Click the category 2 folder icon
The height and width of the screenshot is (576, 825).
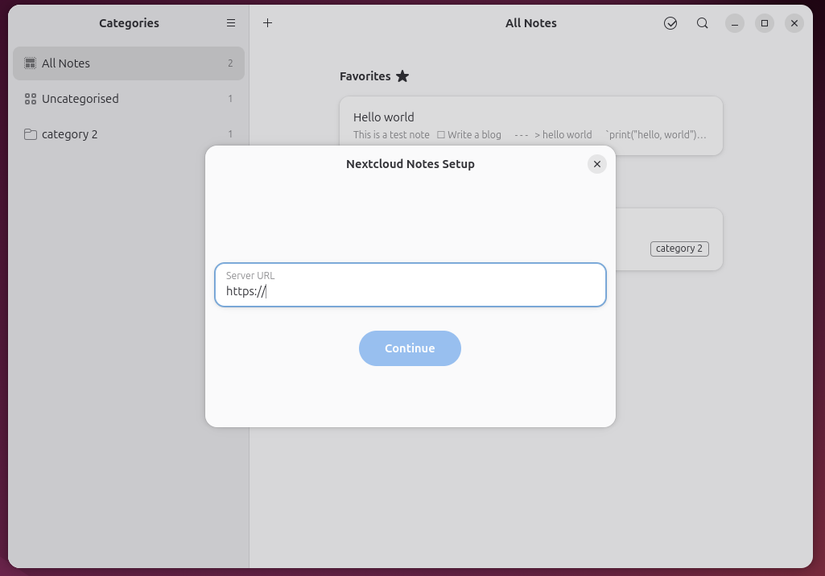click(31, 134)
